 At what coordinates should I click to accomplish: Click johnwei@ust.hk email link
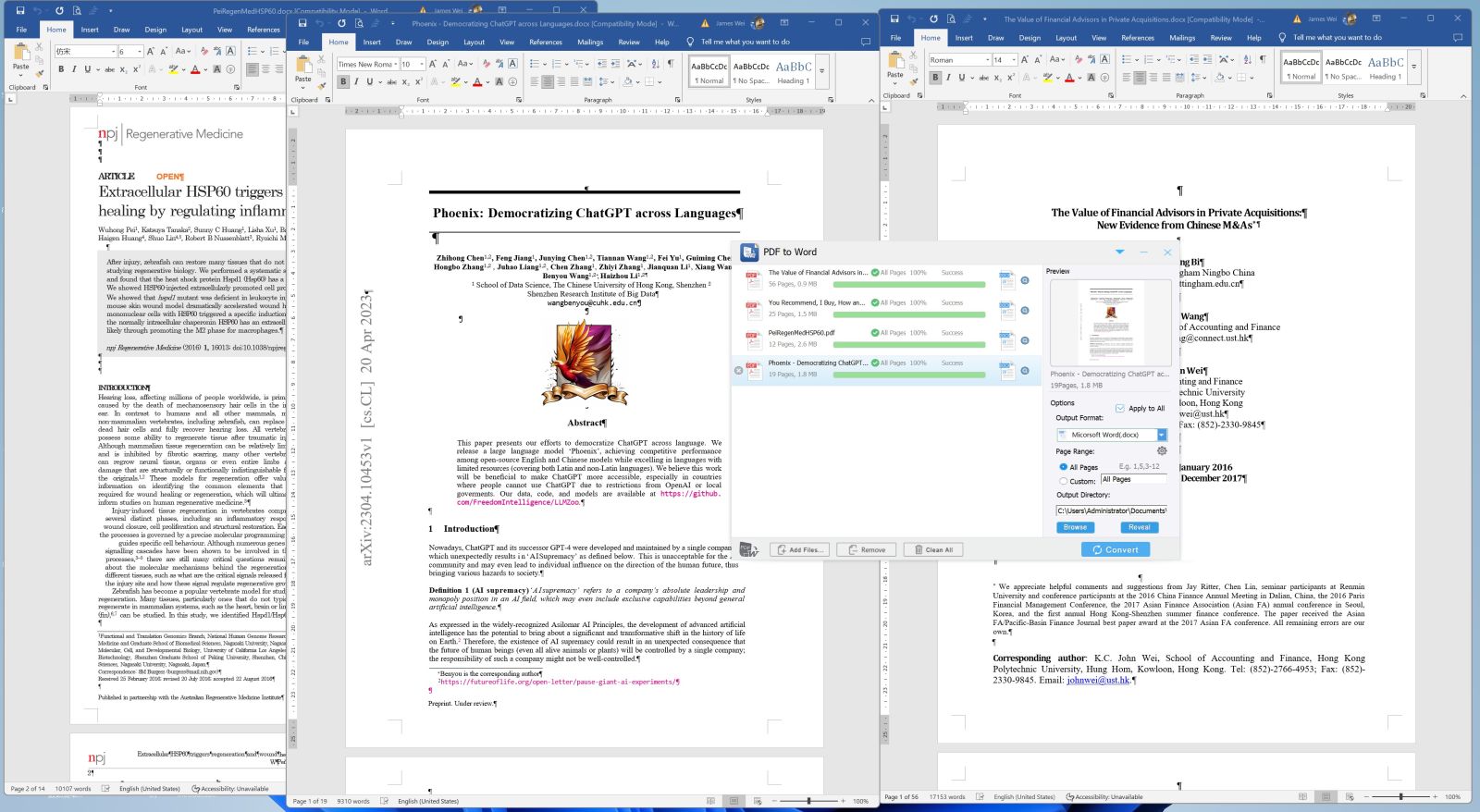click(x=1098, y=680)
